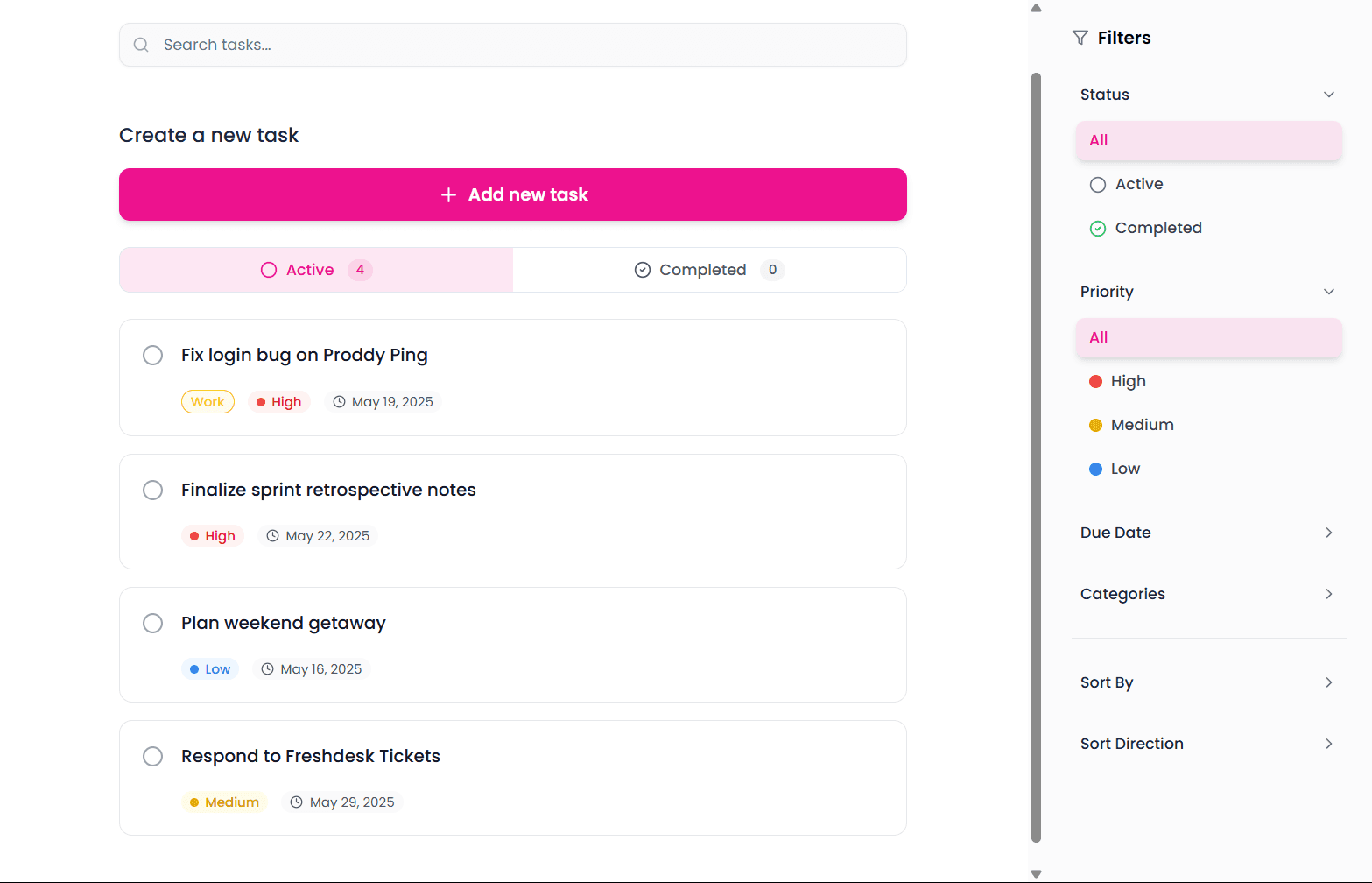Mark Fix login bug on Proddy Ping complete

pos(152,355)
